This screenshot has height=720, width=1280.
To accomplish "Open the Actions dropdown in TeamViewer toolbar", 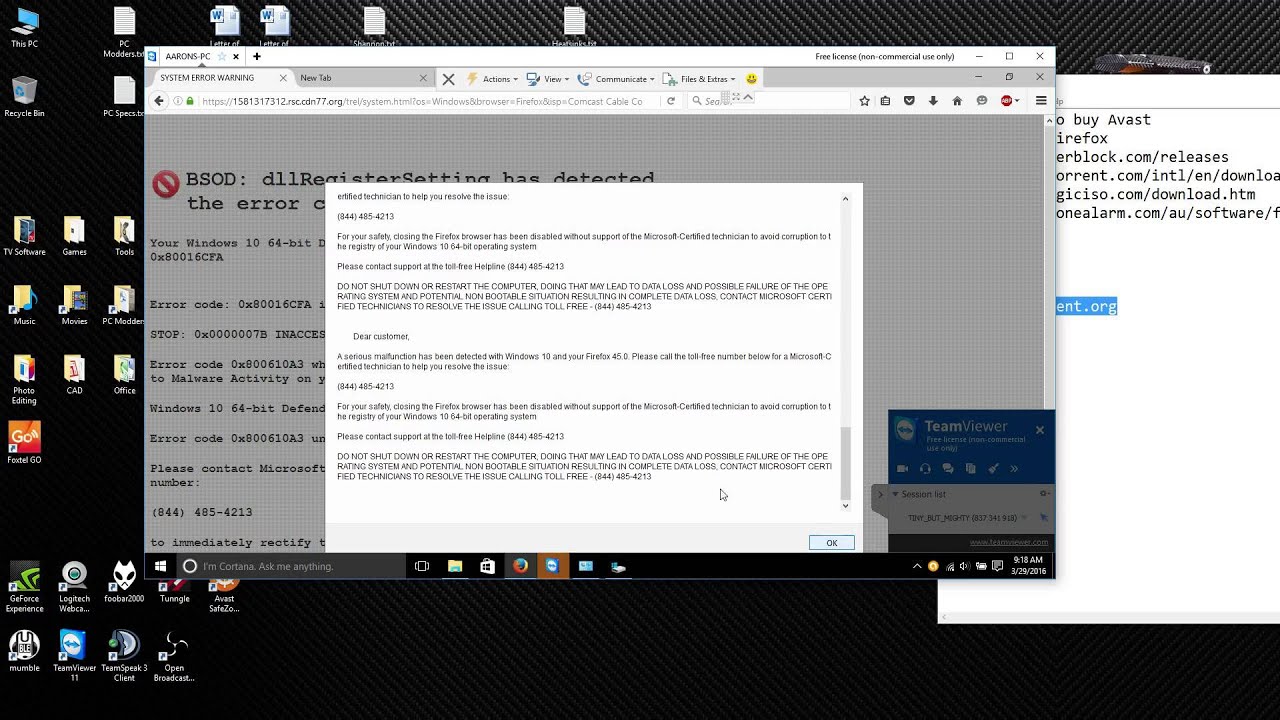I will [x=500, y=79].
